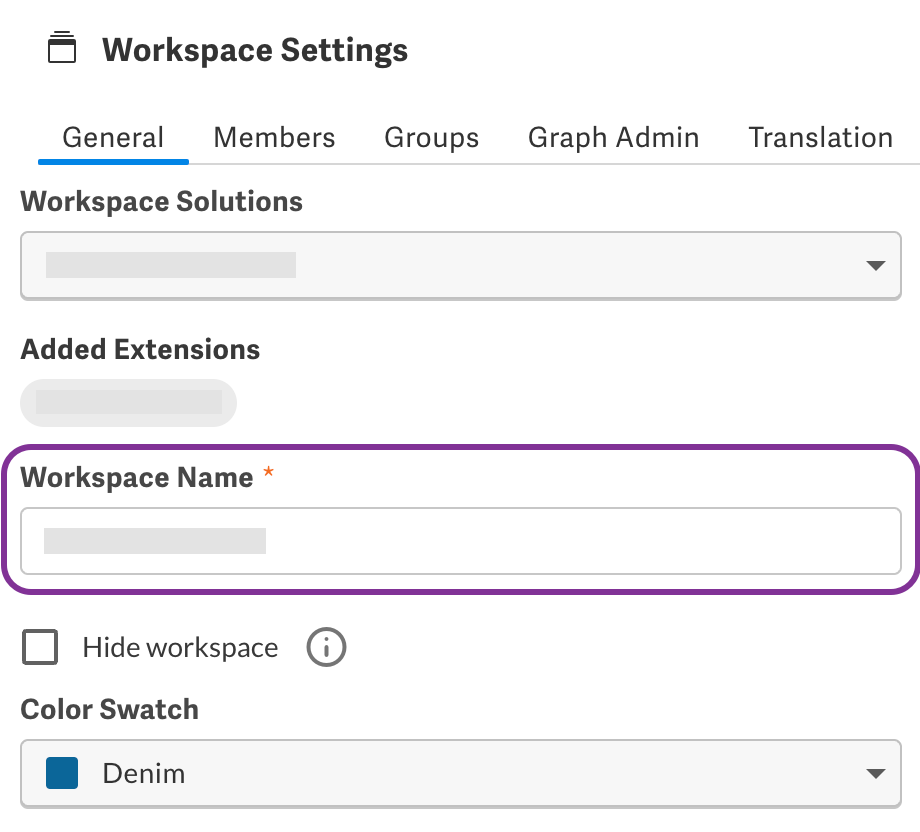Viewport: 920px width, 832px height.
Task: Open the Color Swatch dropdown arrow
Action: [x=875, y=774]
